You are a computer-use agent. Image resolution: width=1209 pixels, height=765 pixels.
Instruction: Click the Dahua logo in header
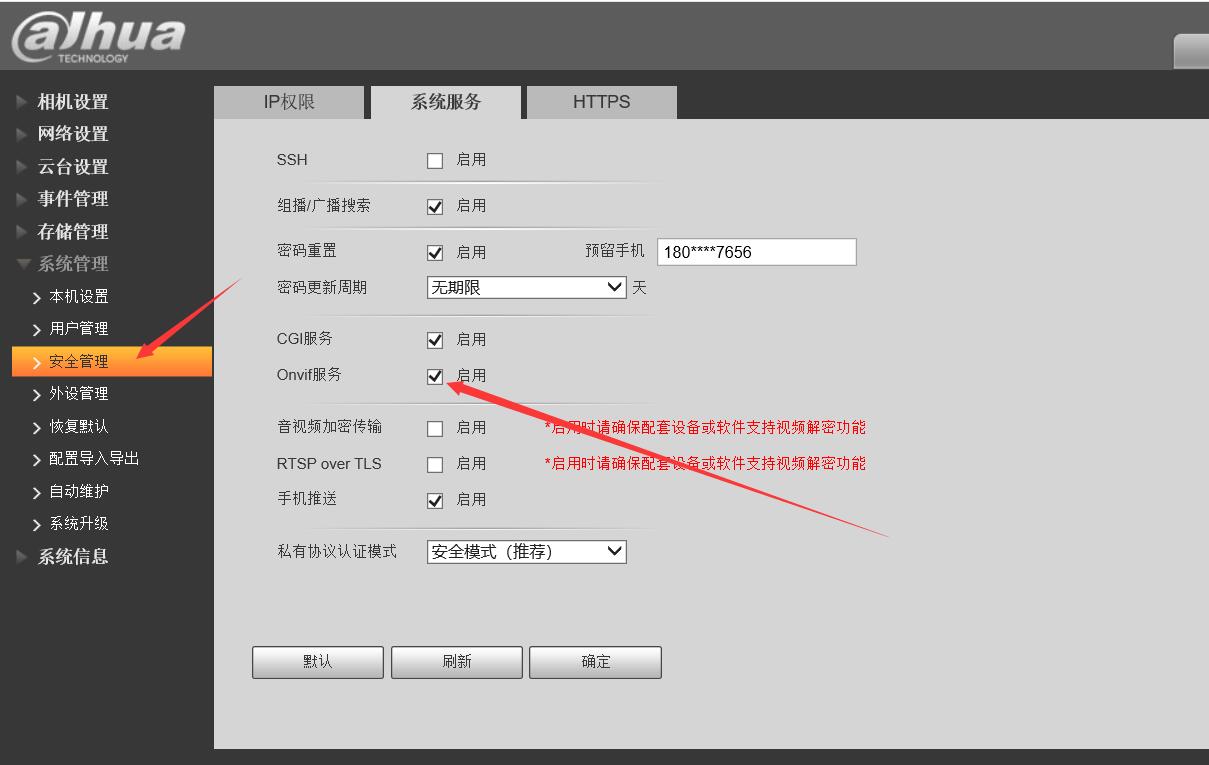[97, 37]
